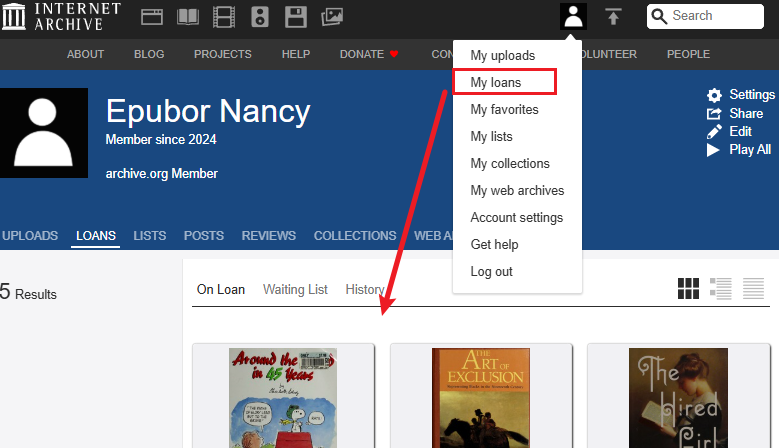Select My uploads from account menu
This screenshot has height=448, width=779.
point(503,56)
